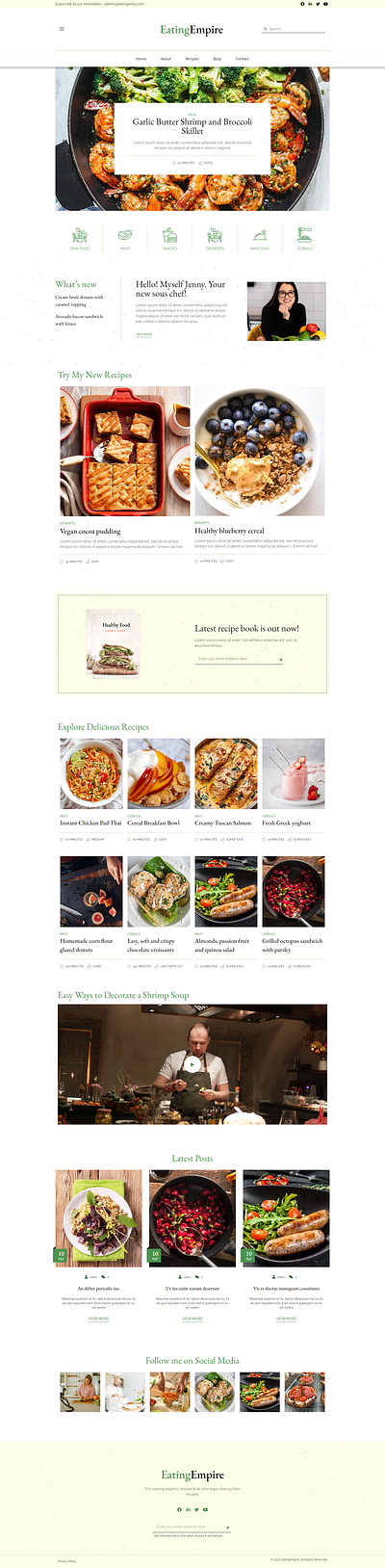The image size is (385, 1568).
Task: Open the Vegan cocoa pudding recipe title
Action: pyautogui.click(x=90, y=531)
